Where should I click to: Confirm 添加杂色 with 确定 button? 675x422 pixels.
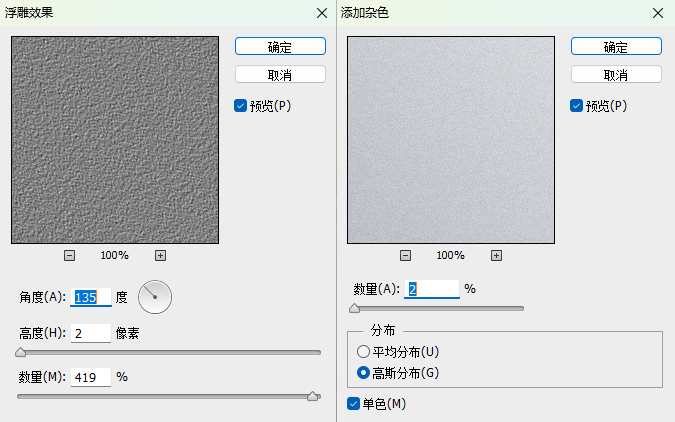coord(616,46)
